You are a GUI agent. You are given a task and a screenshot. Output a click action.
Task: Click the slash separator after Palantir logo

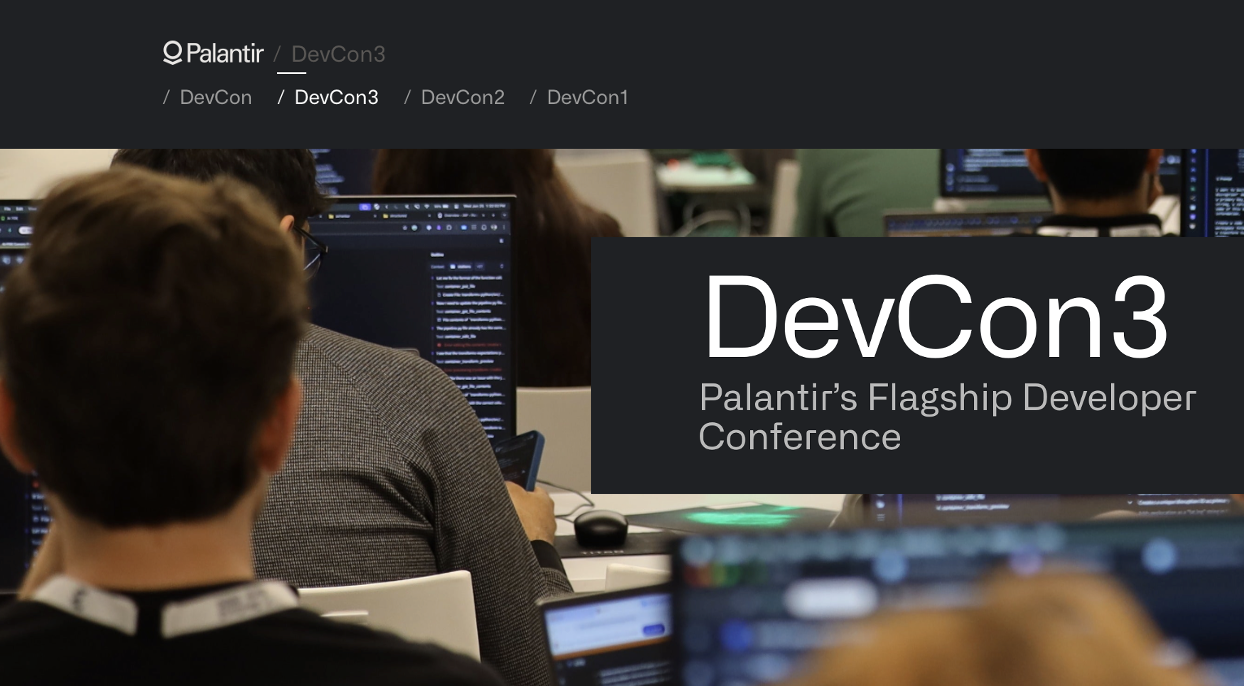pos(277,54)
